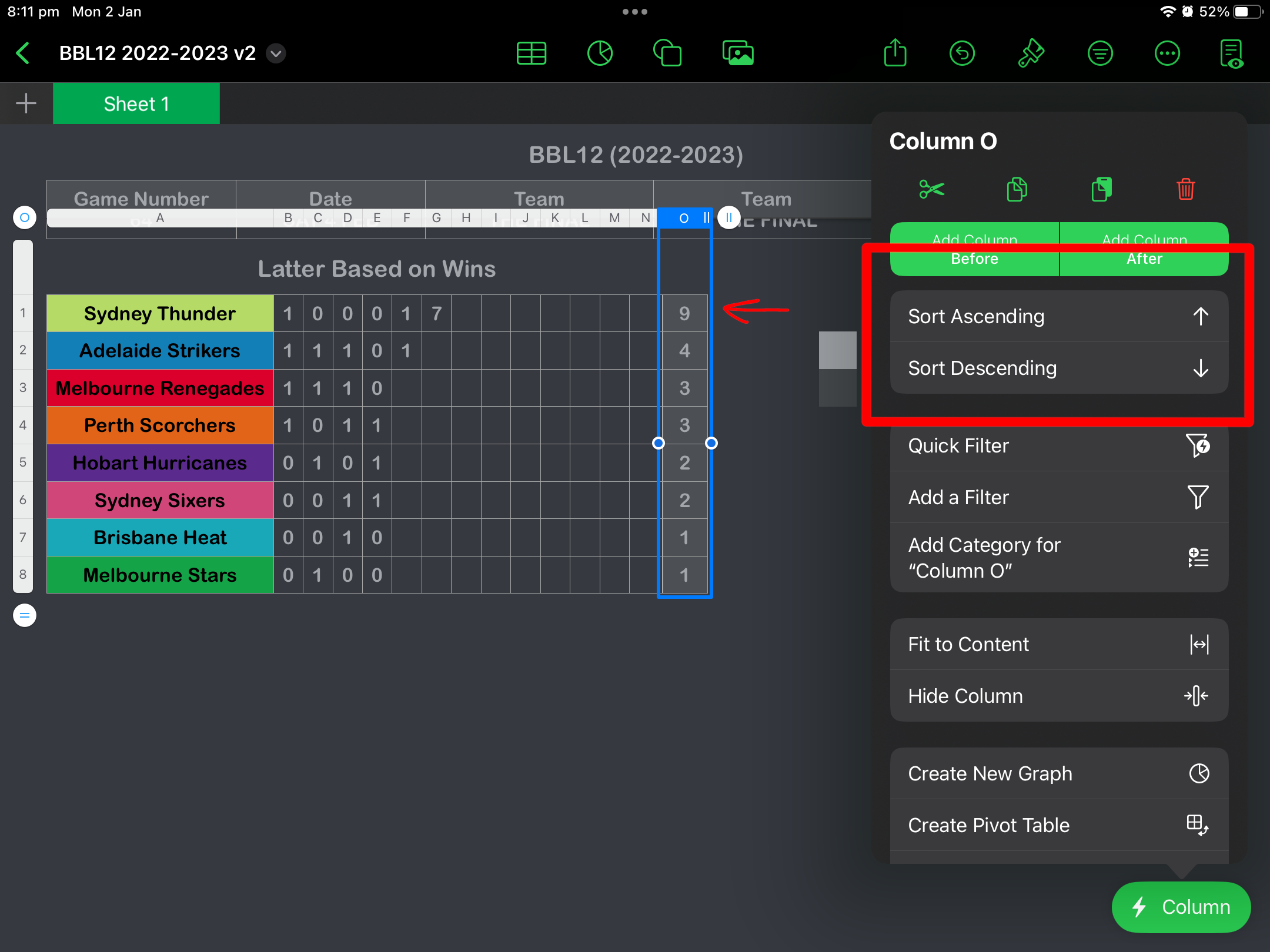The width and height of the screenshot is (1270, 952).
Task: Select Sort Descending option
Action: [x=1055, y=368]
